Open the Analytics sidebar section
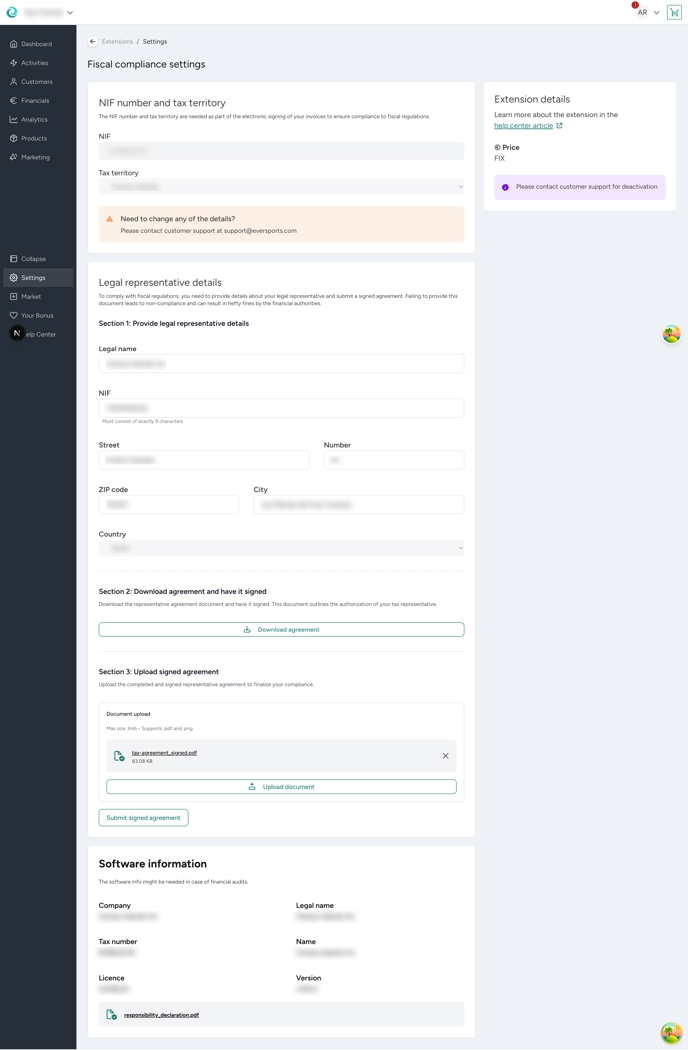This screenshot has width=688, height=1050. (34, 120)
